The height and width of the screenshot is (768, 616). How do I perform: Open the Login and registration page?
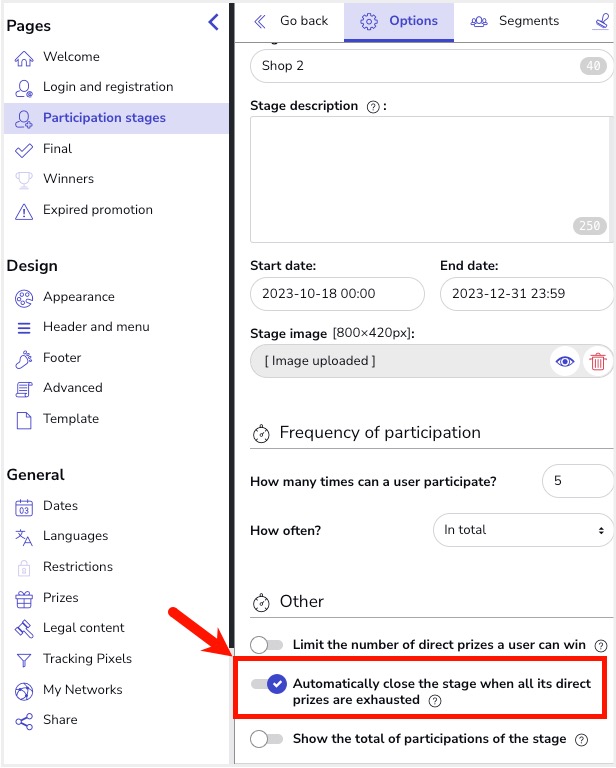coord(108,87)
